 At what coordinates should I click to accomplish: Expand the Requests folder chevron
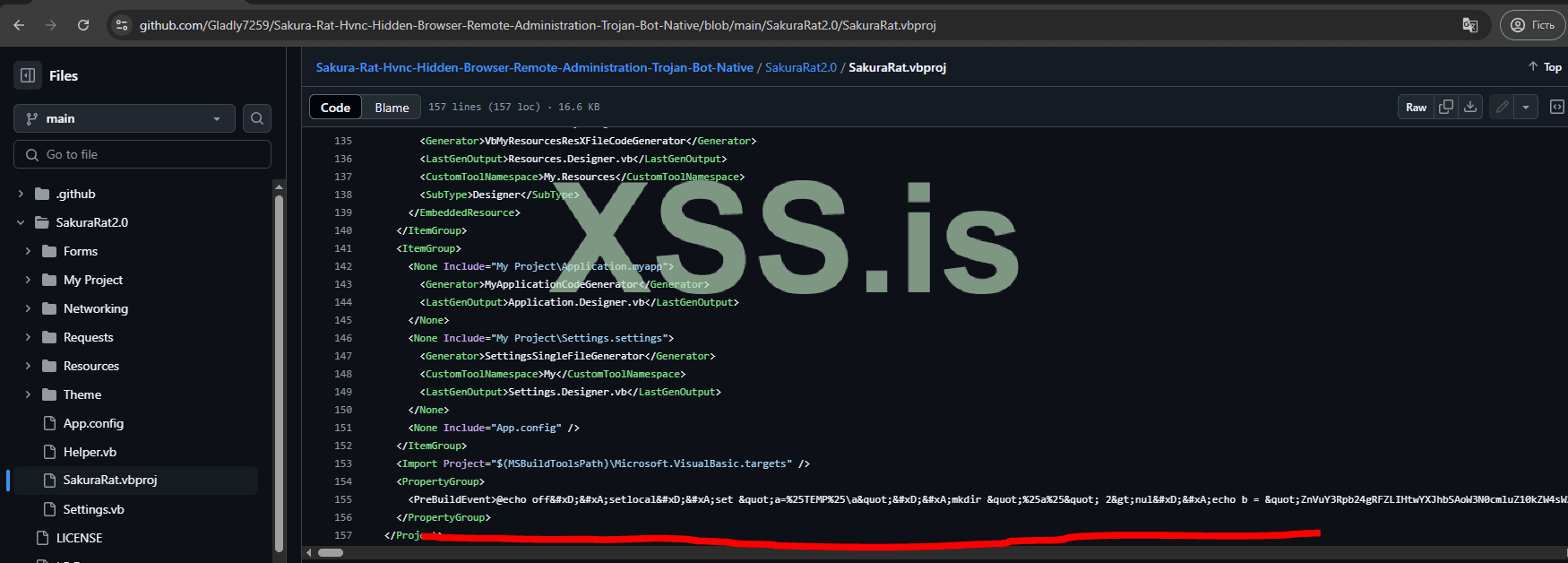point(28,337)
